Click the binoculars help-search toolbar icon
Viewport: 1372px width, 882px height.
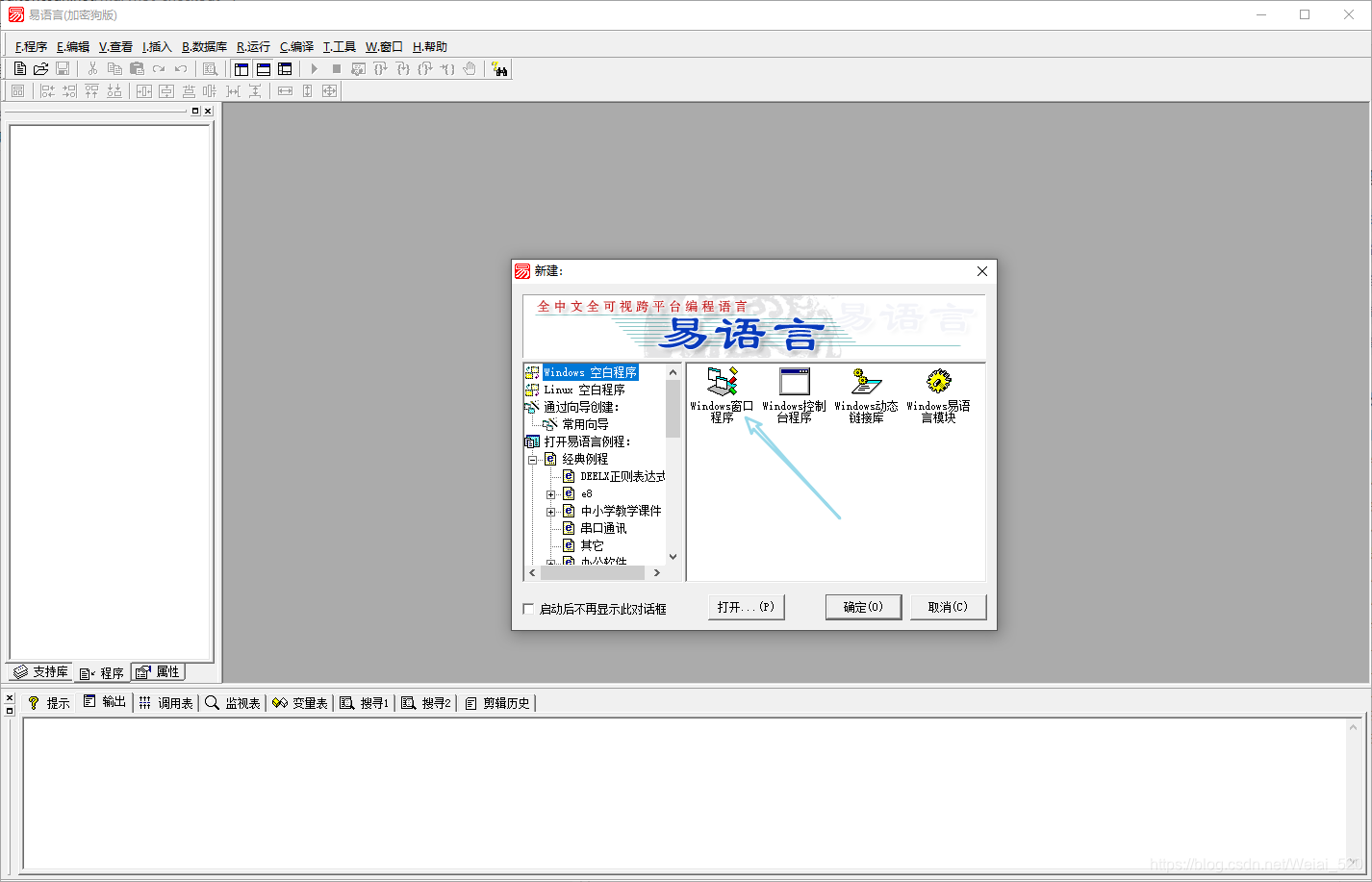pyautogui.click(x=499, y=68)
